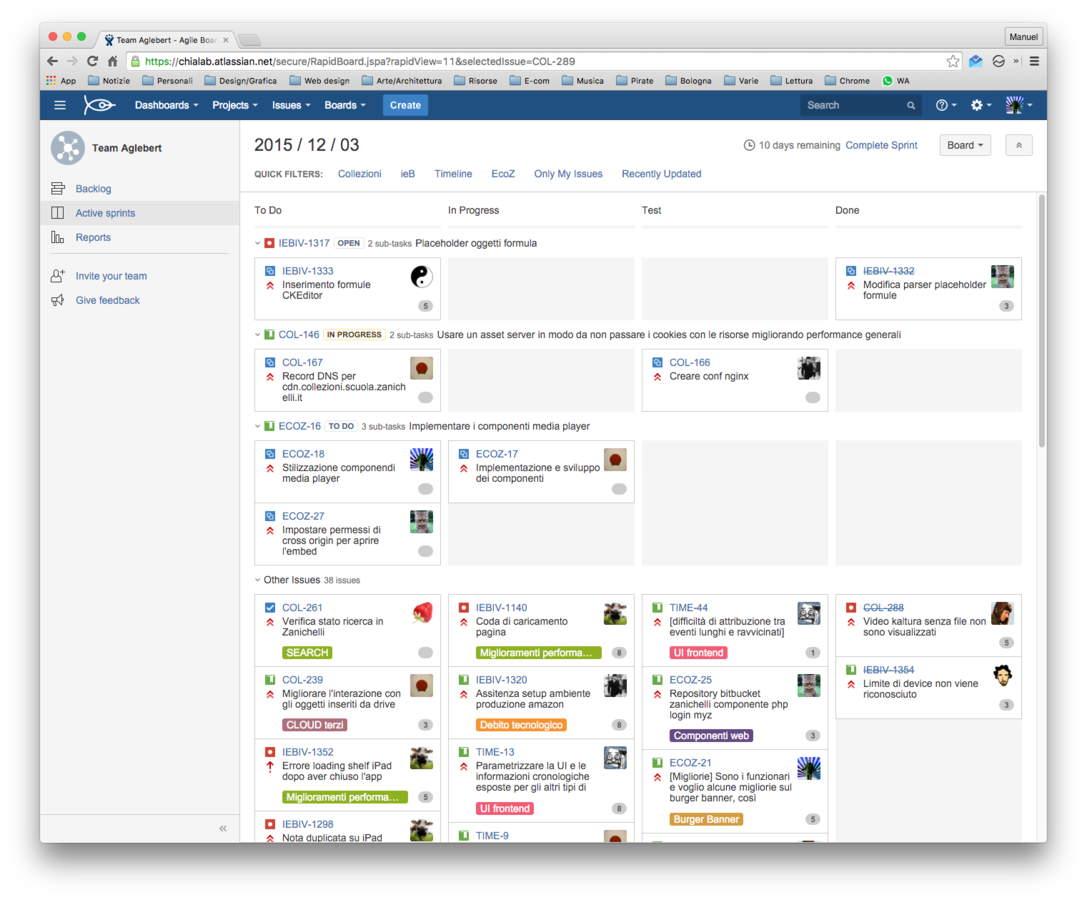
Task: Open the settings gear menu
Action: click(981, 105)
